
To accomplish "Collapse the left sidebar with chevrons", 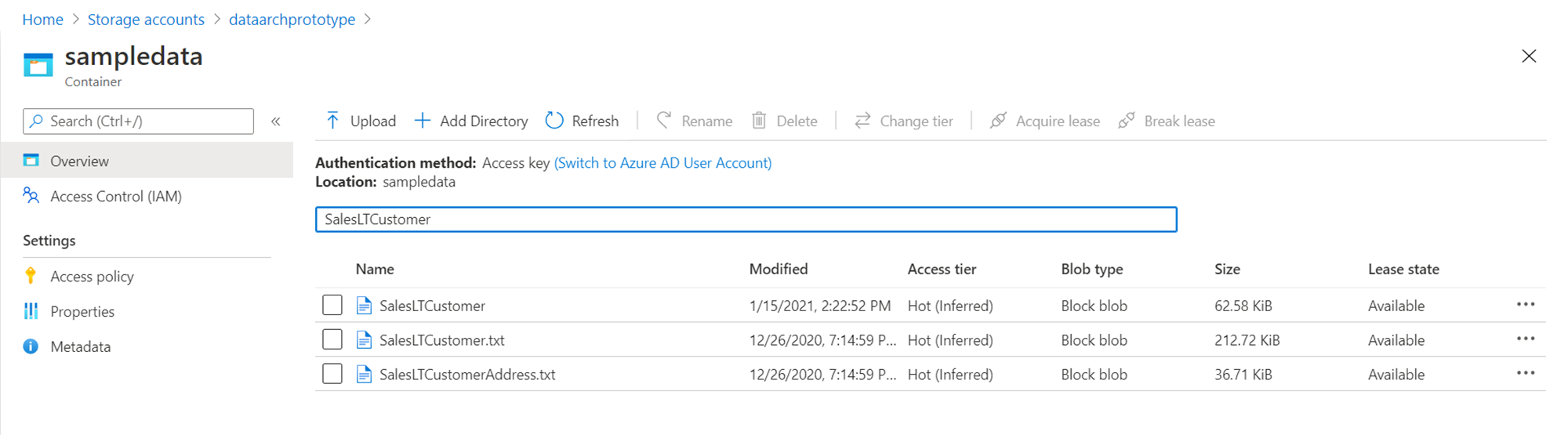I will click(276, 121).
